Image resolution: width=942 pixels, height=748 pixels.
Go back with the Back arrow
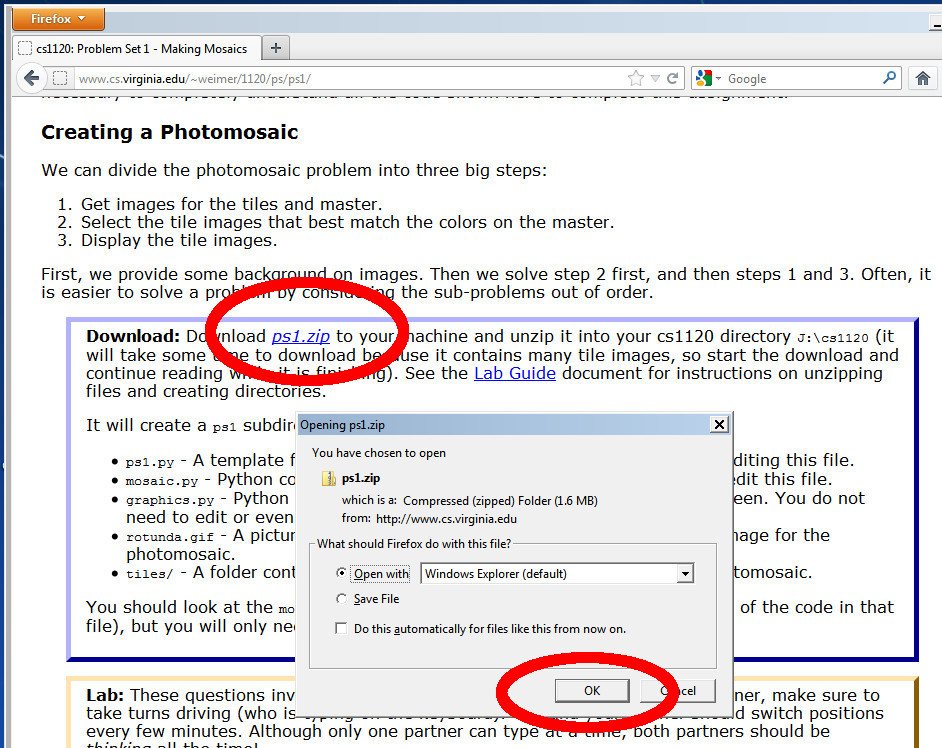(31, 78)
